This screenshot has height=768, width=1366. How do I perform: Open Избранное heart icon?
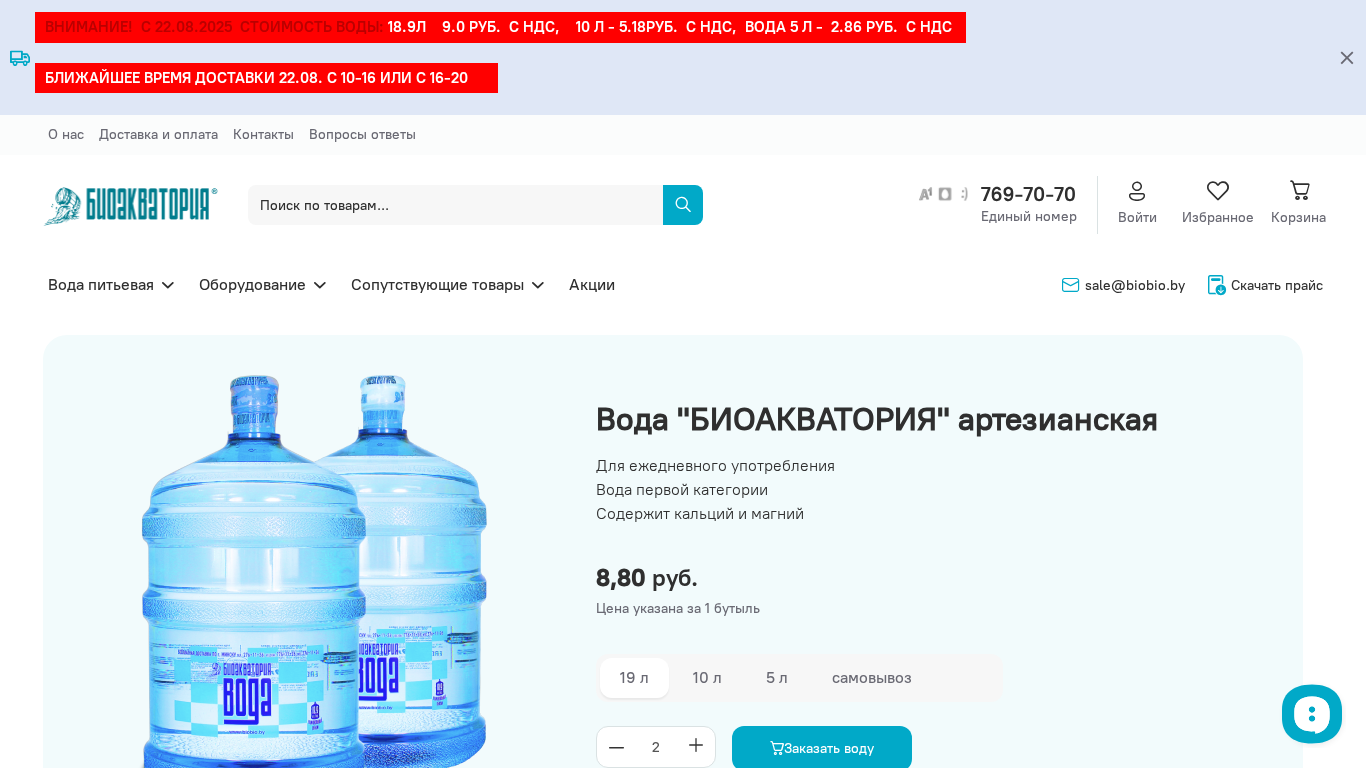(1217, 191)
